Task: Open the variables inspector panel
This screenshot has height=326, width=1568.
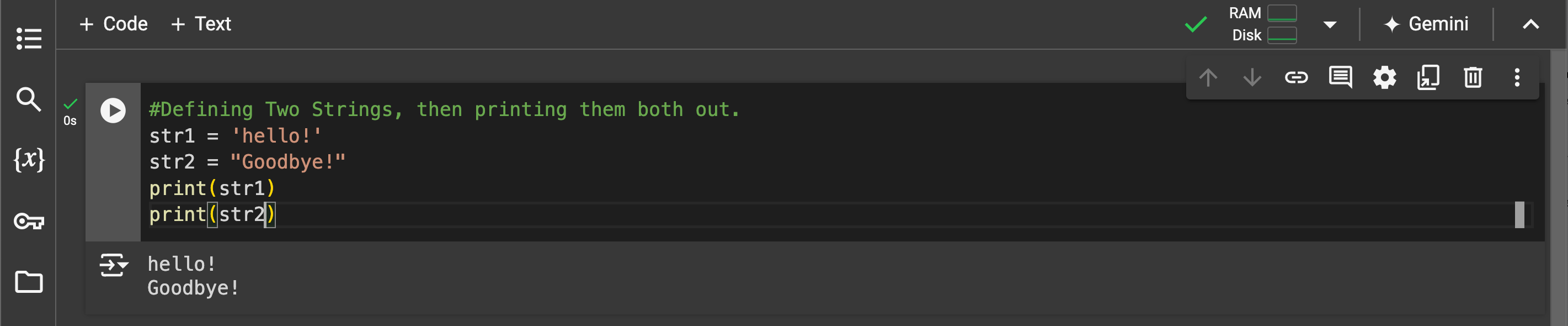Action: tap(29, 160)
